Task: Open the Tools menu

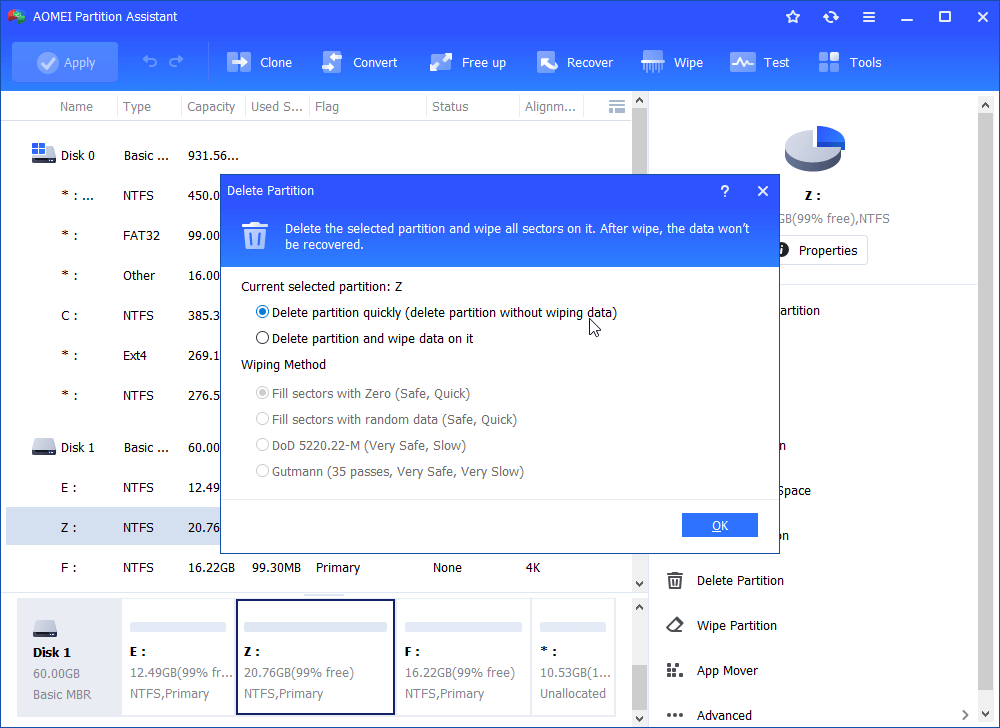Action: coord(849,62)
